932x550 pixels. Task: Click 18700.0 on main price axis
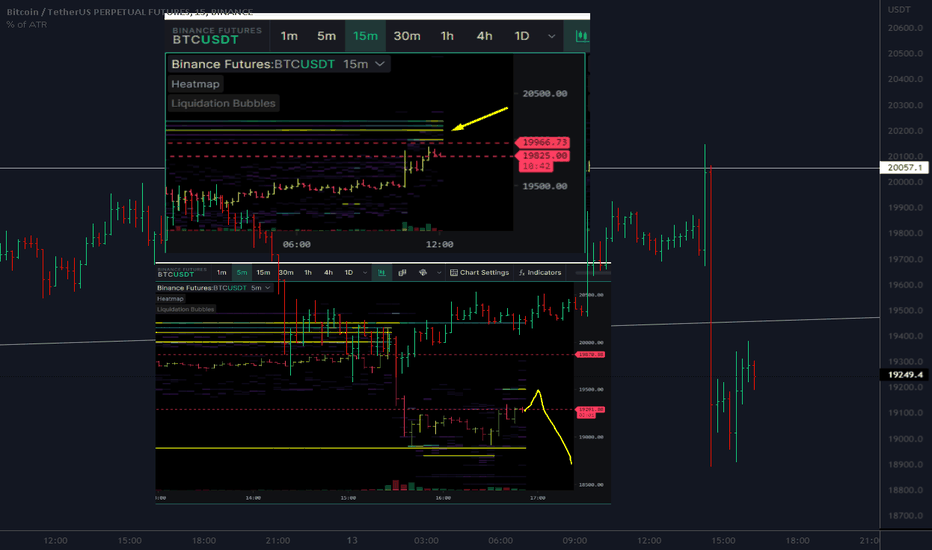point(905,516)
